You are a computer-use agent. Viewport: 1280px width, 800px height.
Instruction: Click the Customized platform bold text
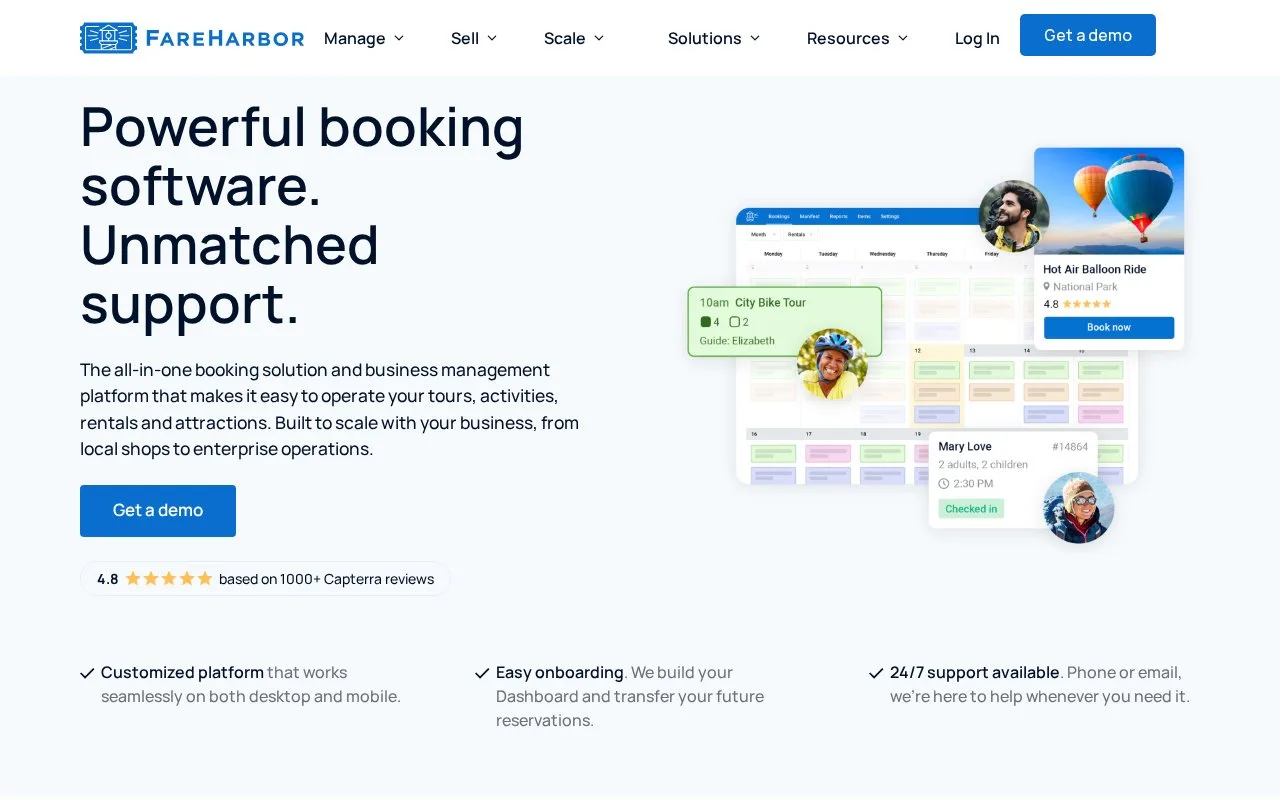click(182, 673)
